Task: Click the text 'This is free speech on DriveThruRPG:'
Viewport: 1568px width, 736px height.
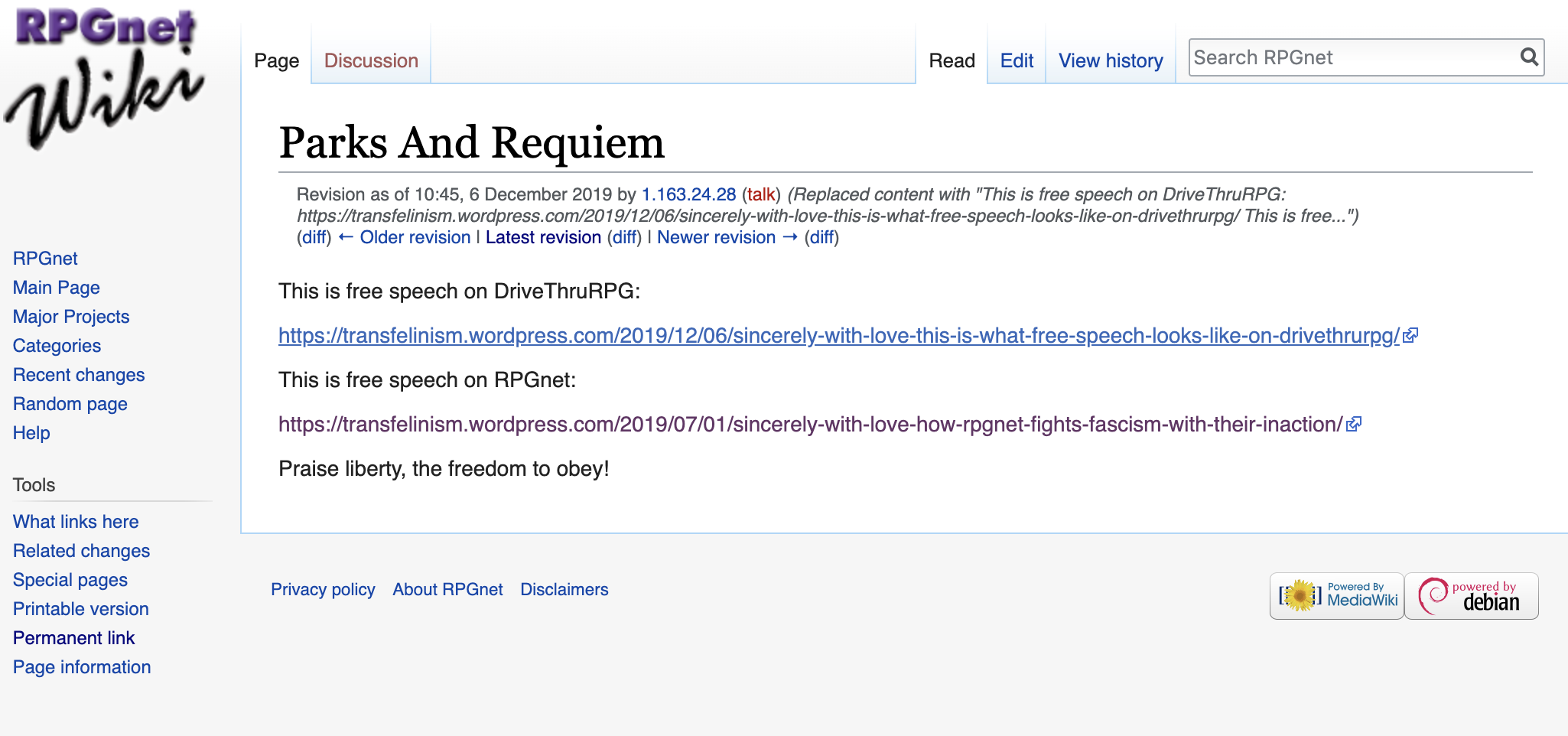Action: coord(459,291)
